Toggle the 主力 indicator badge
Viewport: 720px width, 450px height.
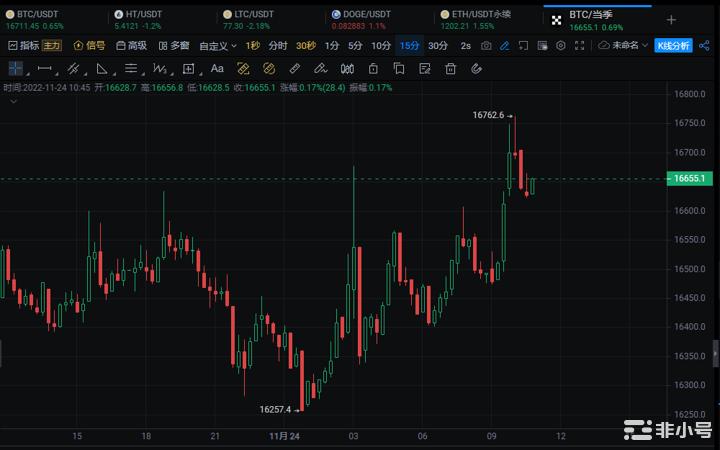pos(52,46)
